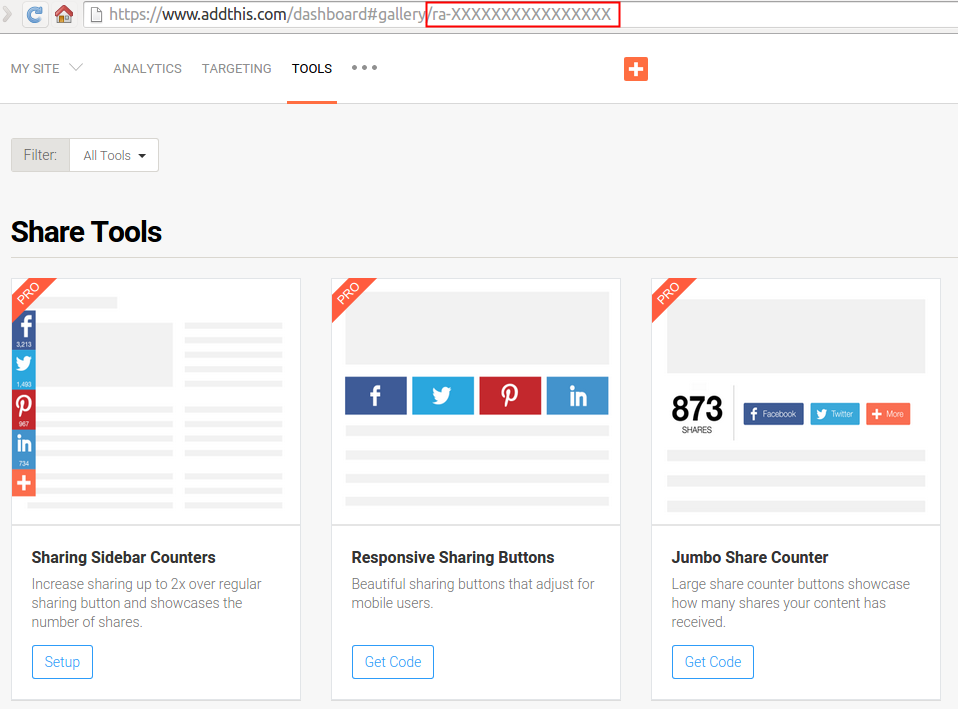Click Twitter icon in sidebar counters preview

point(24,370)
